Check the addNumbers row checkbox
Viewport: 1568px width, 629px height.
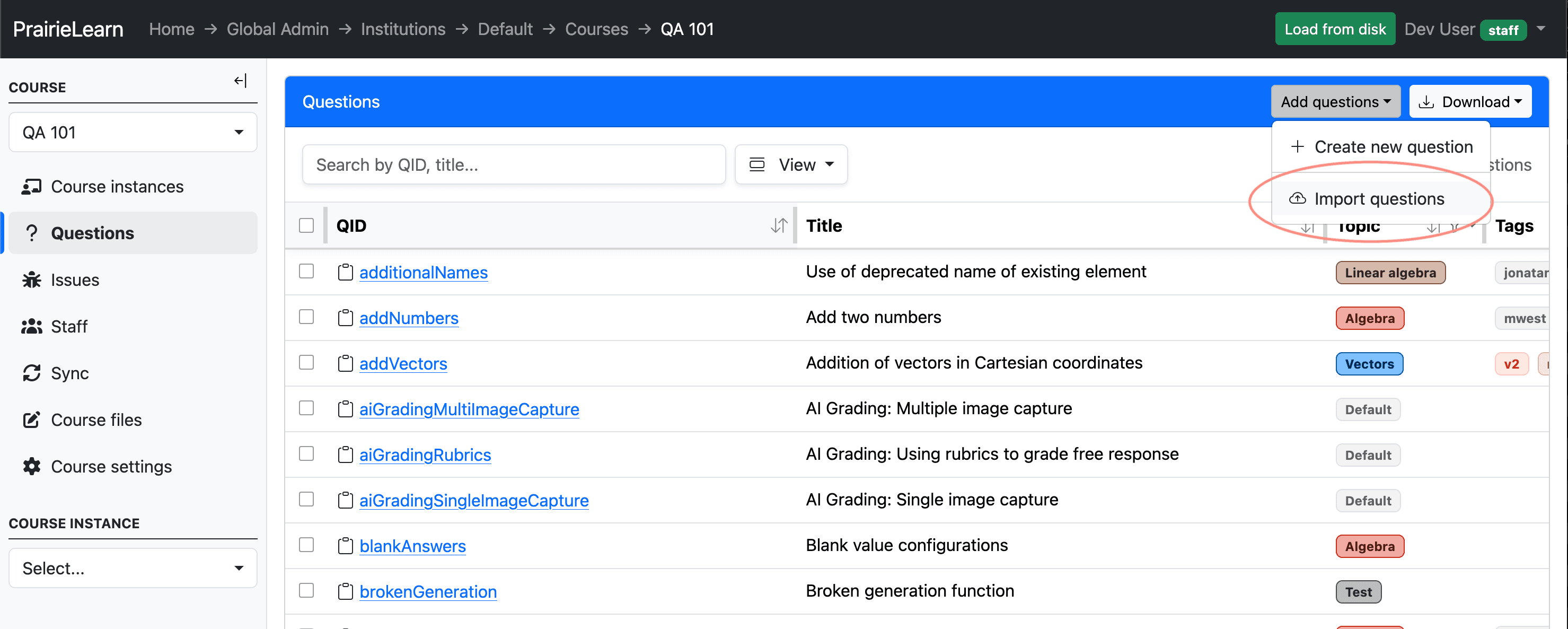[x=306, y=317]
